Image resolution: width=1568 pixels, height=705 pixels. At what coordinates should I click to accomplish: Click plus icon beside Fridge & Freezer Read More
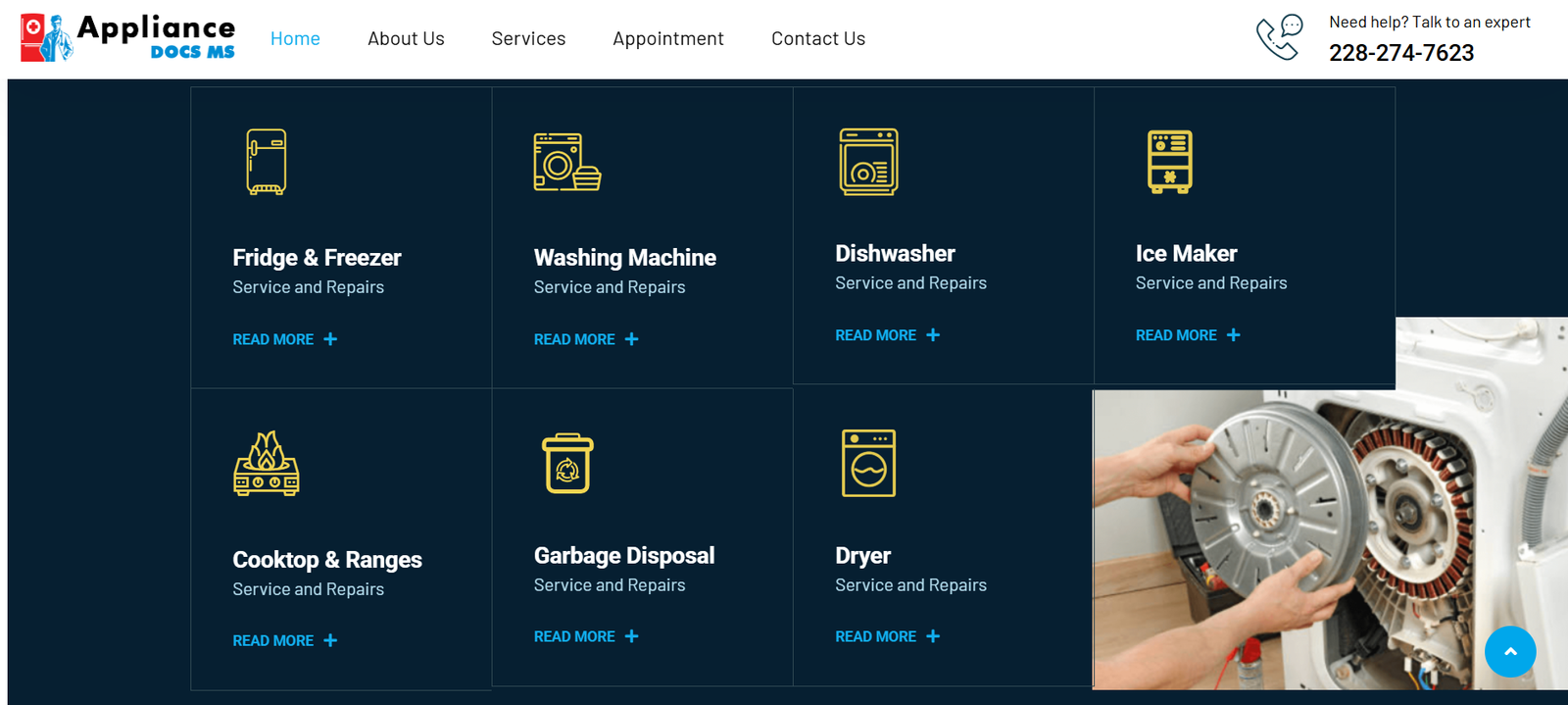[330, 339]
